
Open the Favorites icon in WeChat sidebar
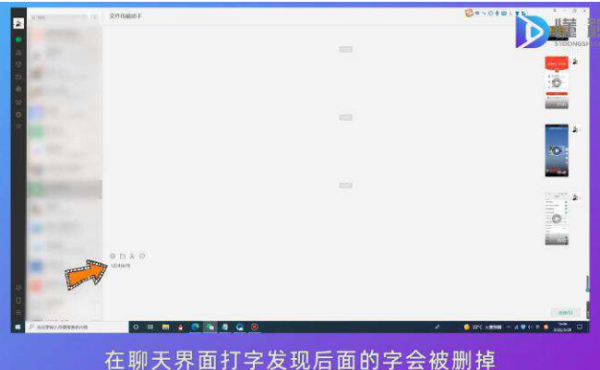coord(18,64)
